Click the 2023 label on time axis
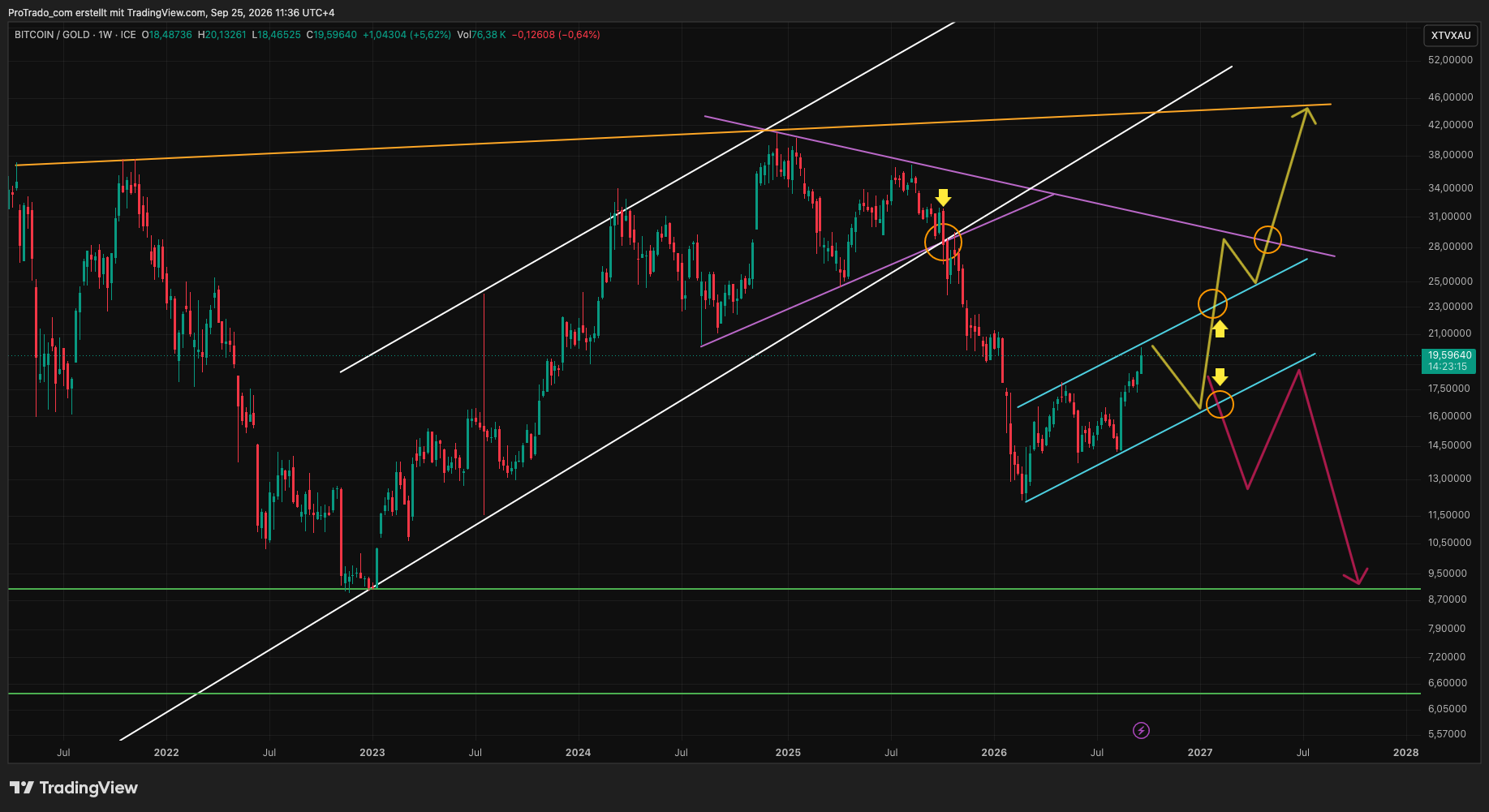Image resolution: width=1489 pixels, height=812 pixels. (x=372, y=753)
